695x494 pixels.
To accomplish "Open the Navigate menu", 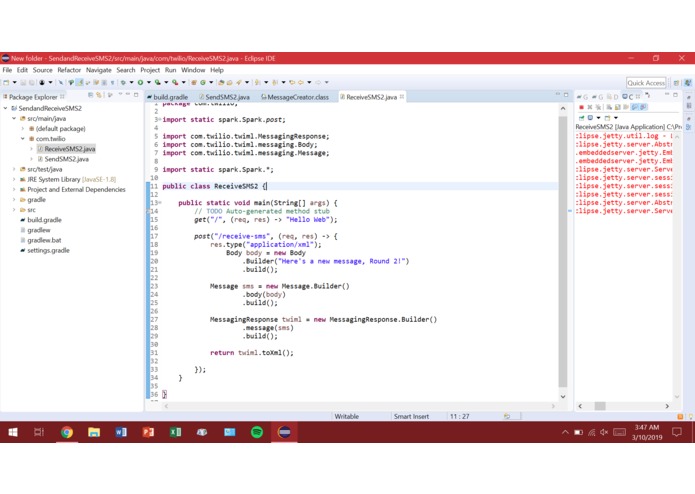I will [98, 70].
